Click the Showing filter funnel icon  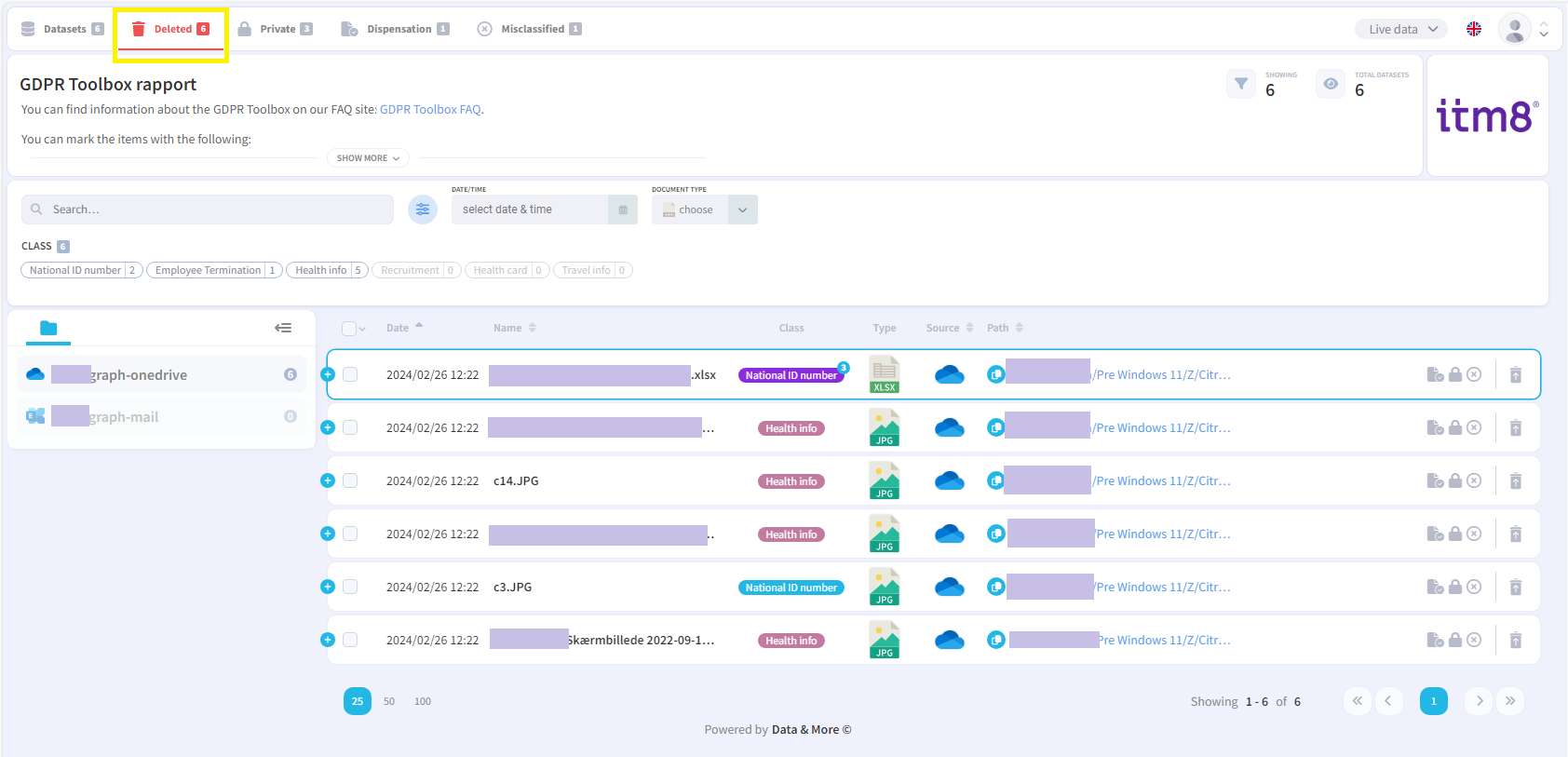click(1241, 84)
